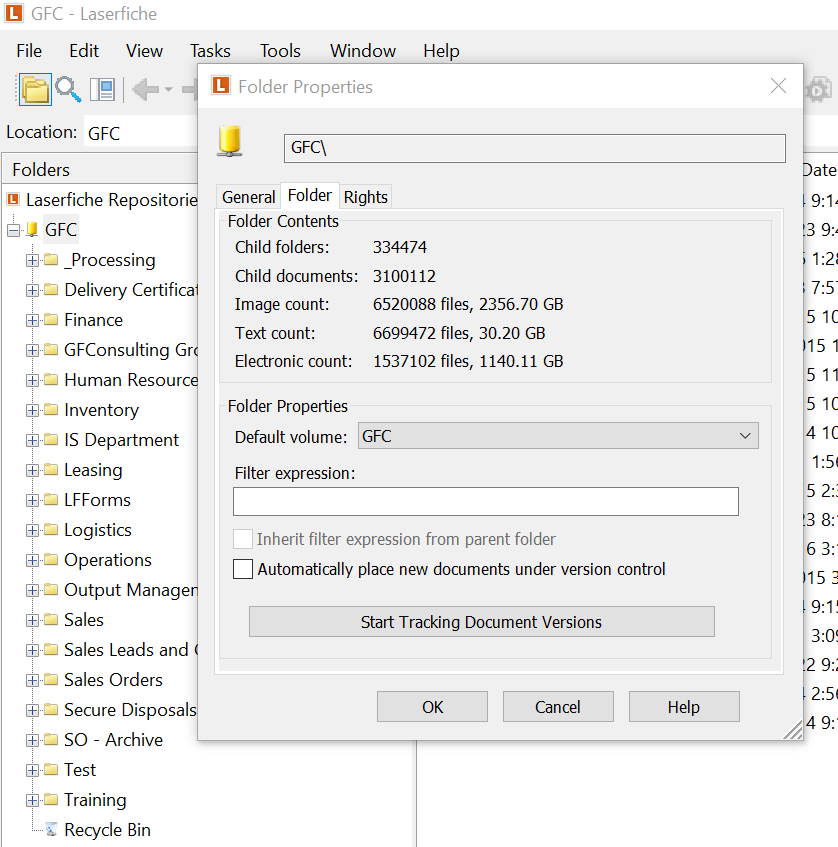Close the Folder Properties dialog

point(778,86)
